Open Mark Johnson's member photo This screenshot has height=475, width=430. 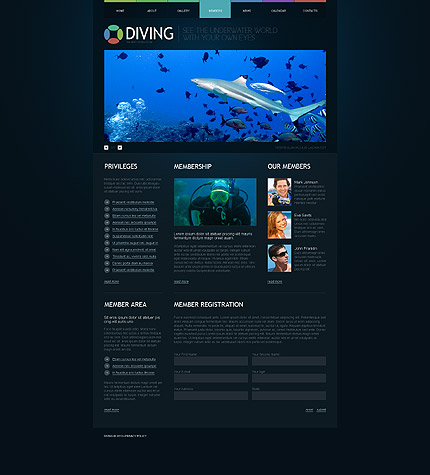coord(279,192)
